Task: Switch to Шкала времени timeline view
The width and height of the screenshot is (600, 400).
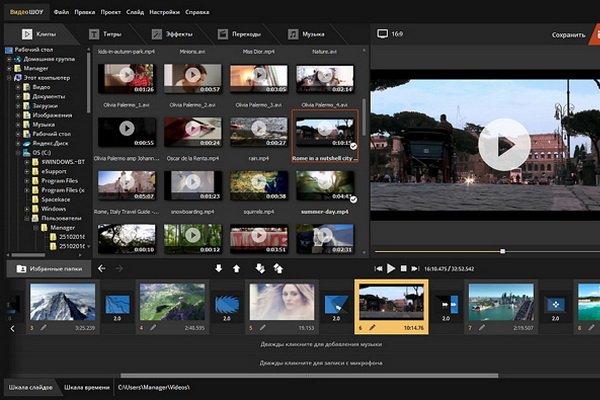Action: tap(85, 386)
